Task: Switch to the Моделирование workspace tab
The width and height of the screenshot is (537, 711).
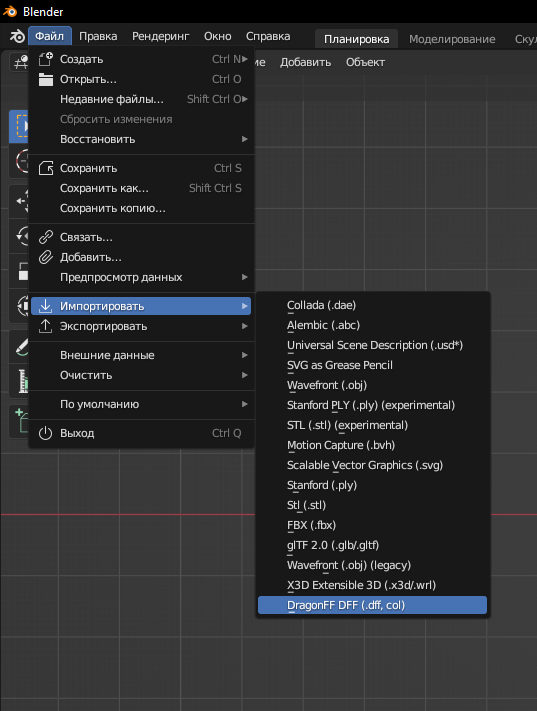Action: click(452, 39)
